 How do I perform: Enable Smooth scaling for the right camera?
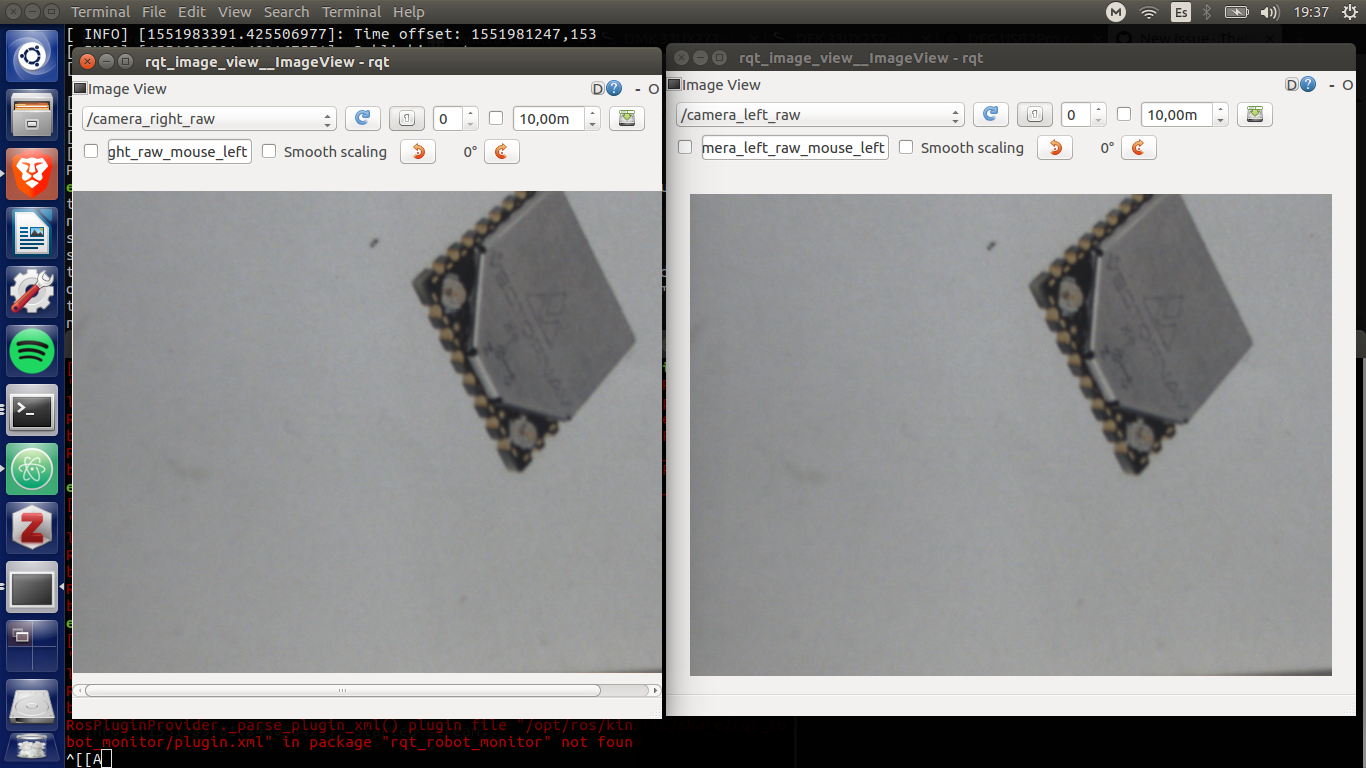(x=269, y=151)
